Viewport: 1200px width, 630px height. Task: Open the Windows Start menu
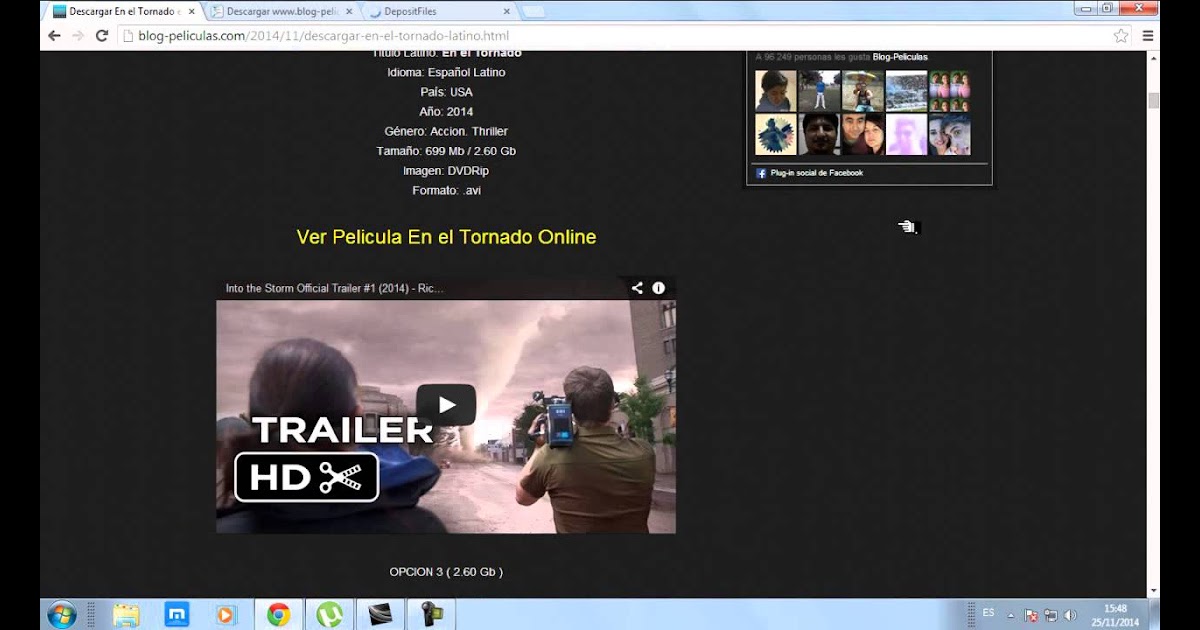62,614
